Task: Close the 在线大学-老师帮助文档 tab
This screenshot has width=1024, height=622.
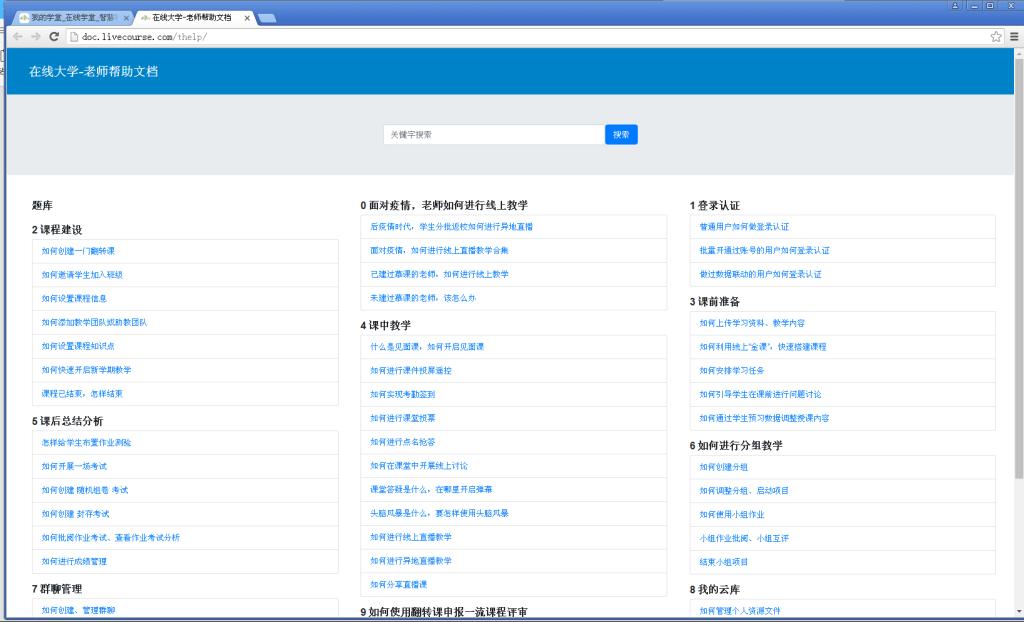Action: 247,18
